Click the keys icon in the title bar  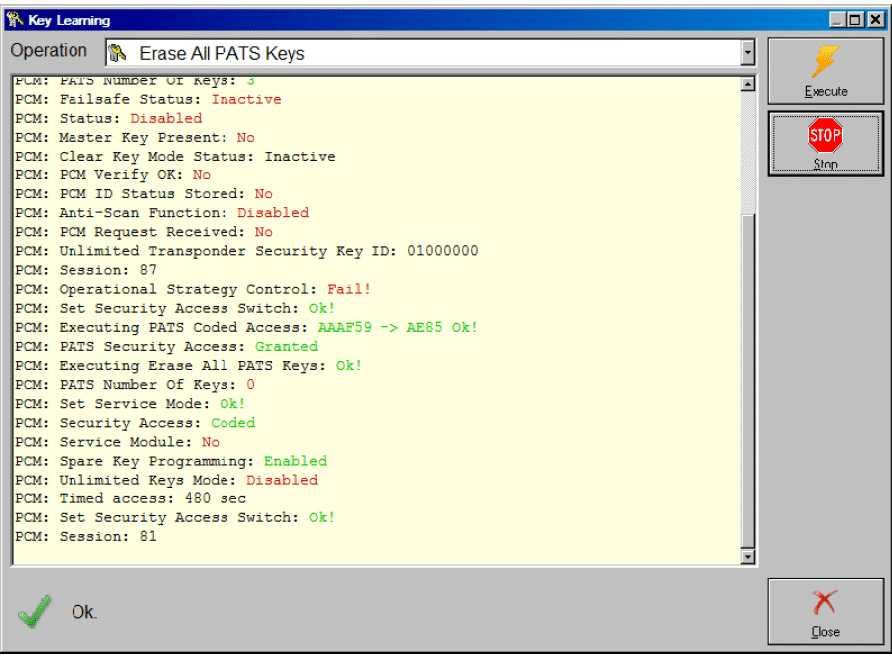point(14,20)
